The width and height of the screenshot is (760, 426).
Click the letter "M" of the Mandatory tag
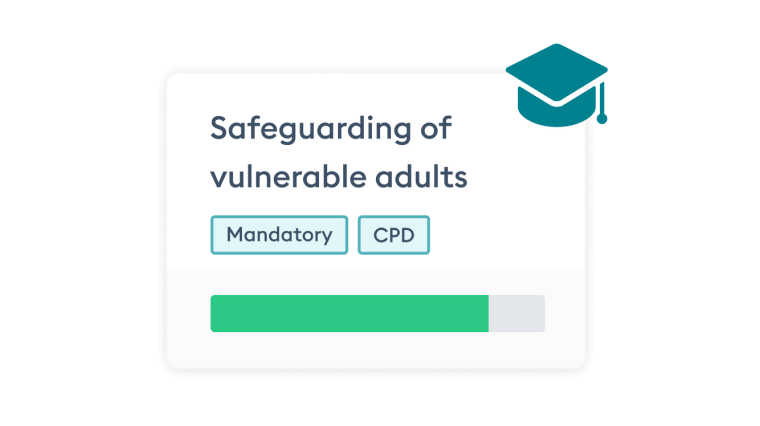tap(234, 235)
